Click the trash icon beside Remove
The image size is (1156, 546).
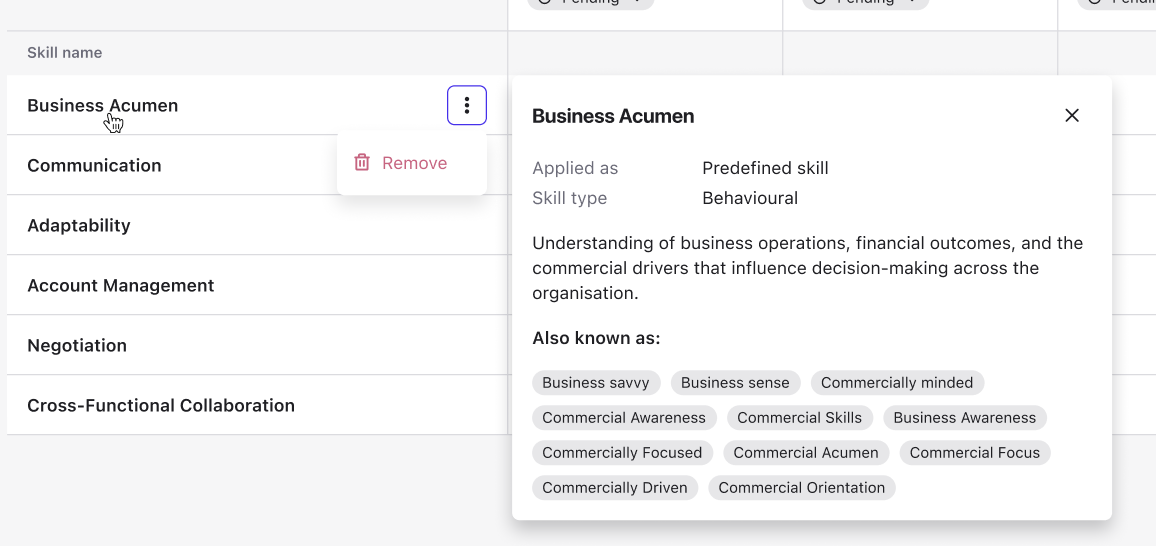tap(361, 163)
